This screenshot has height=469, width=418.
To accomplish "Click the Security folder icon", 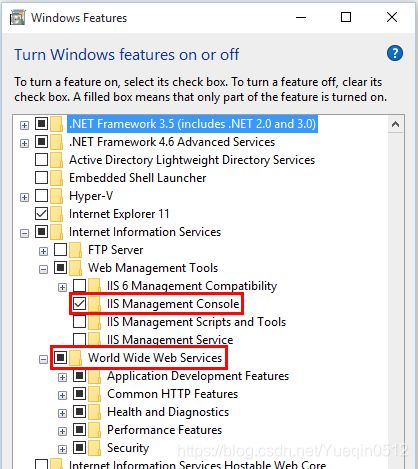I will click(x=95, y=448).
